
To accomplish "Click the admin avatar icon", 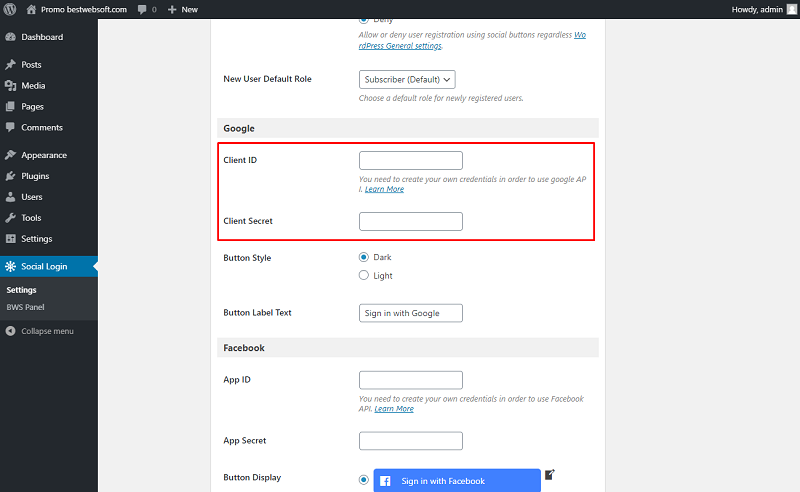I will pos(791,9).
